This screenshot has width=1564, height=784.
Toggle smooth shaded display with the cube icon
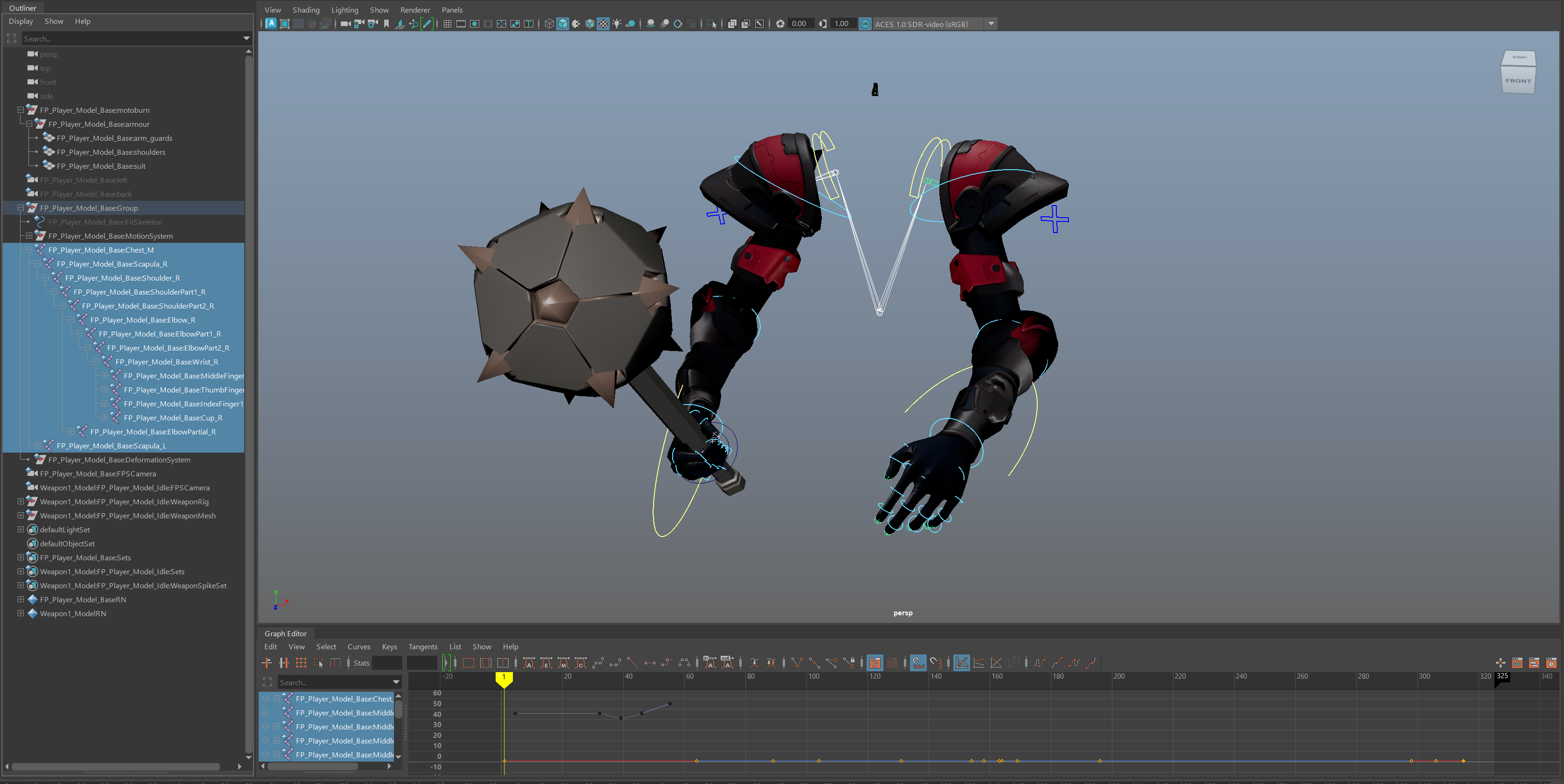click(x=563, y=24)
